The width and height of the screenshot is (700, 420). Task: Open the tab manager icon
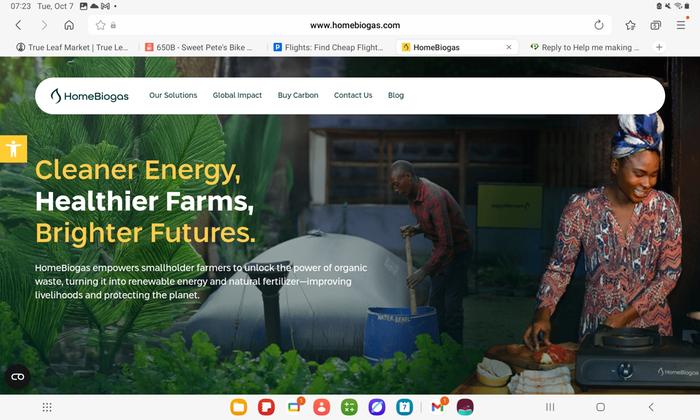[655, 25]
